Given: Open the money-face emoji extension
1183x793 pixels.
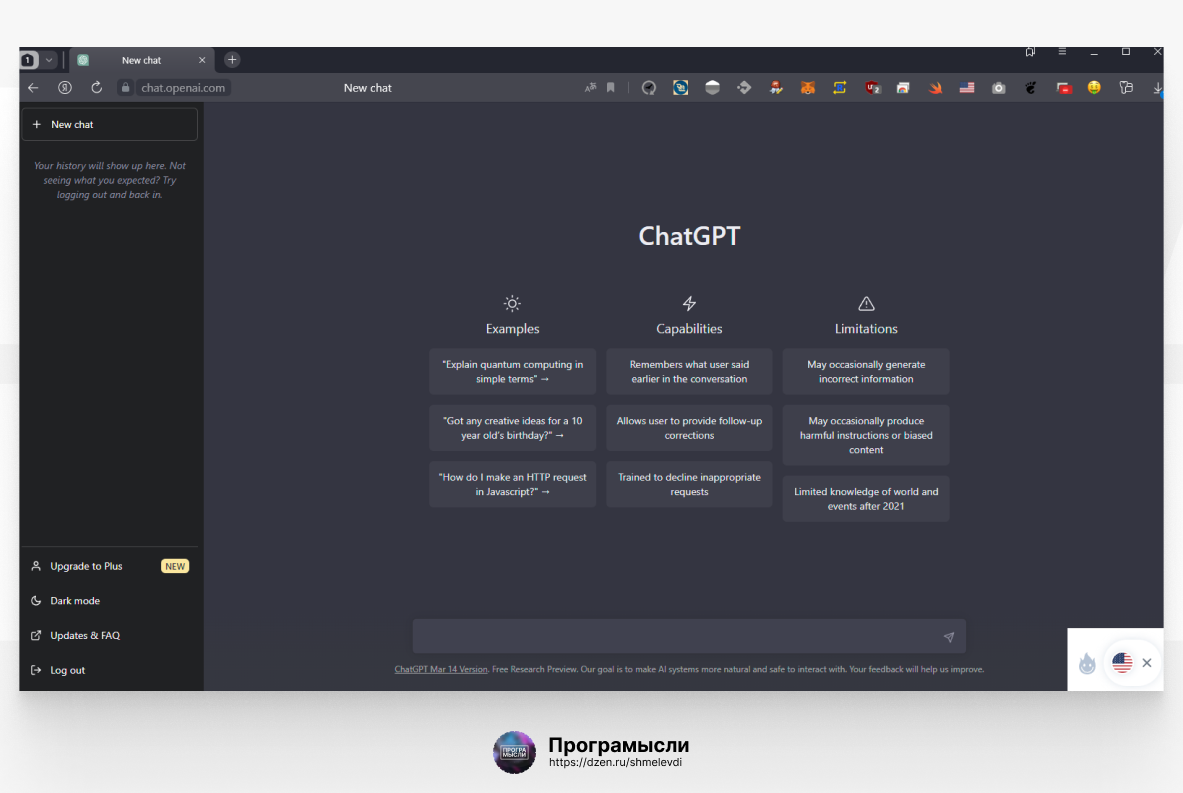Looking at the screenshot, I should click(1094, 88).
